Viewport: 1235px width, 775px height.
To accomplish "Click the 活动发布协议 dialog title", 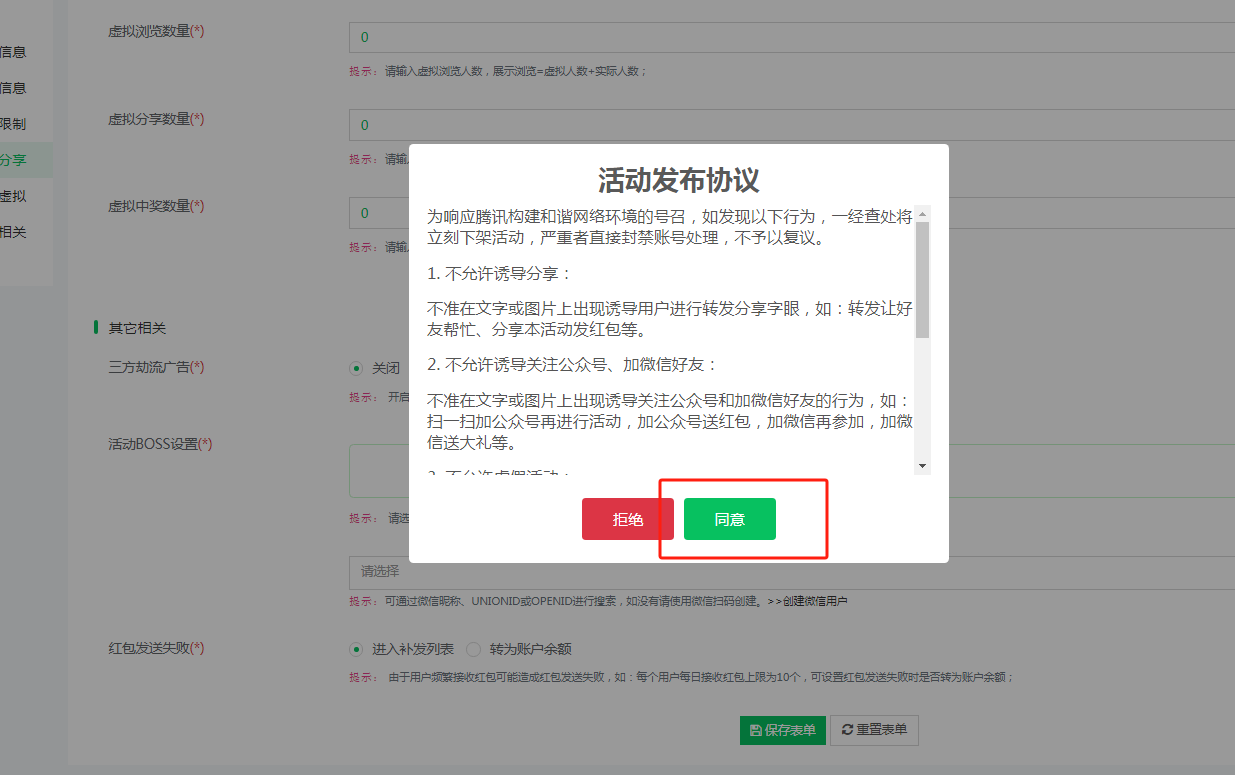I will (x=679, y=180).
